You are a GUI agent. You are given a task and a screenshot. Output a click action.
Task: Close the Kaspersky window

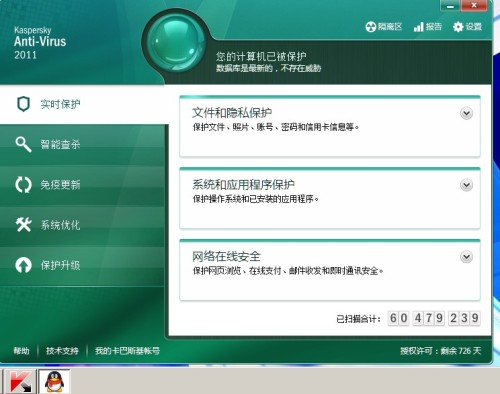474,6
